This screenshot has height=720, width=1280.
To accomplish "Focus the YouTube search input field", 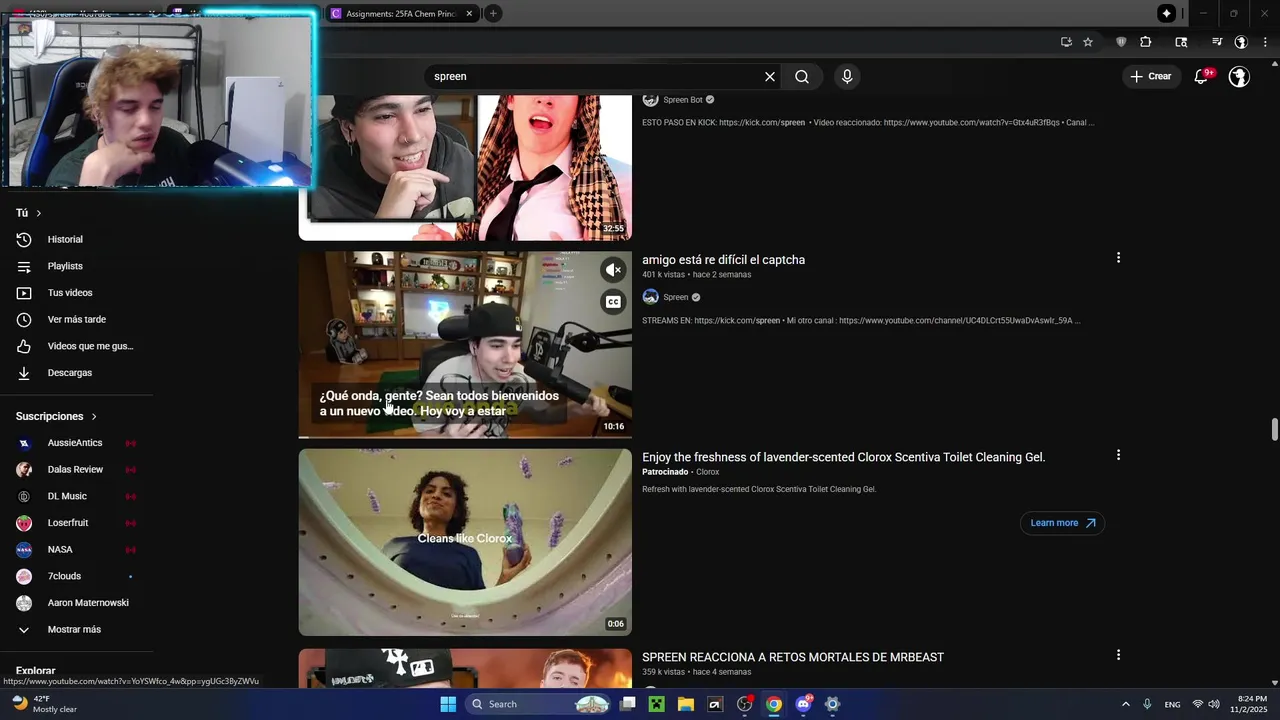I will coord(595,76).
